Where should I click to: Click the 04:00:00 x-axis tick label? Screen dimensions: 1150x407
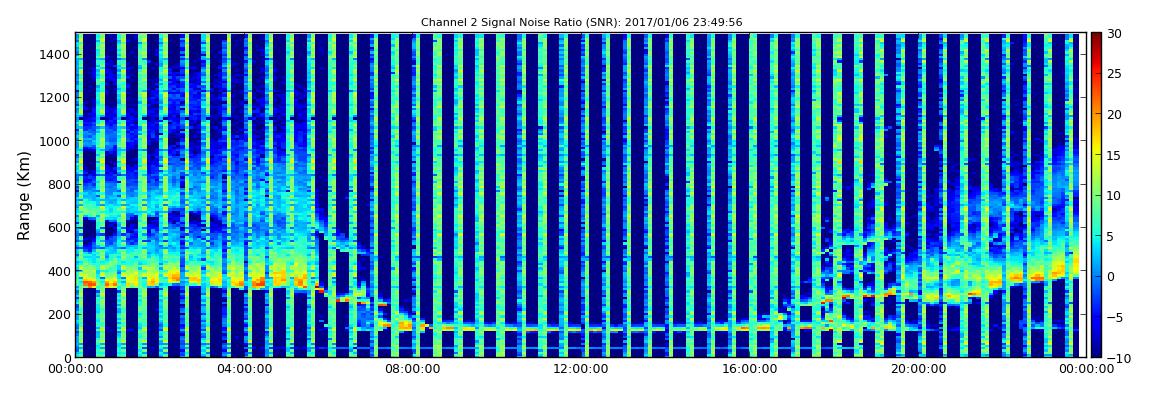pyautogui.click(x=244, y=370)
